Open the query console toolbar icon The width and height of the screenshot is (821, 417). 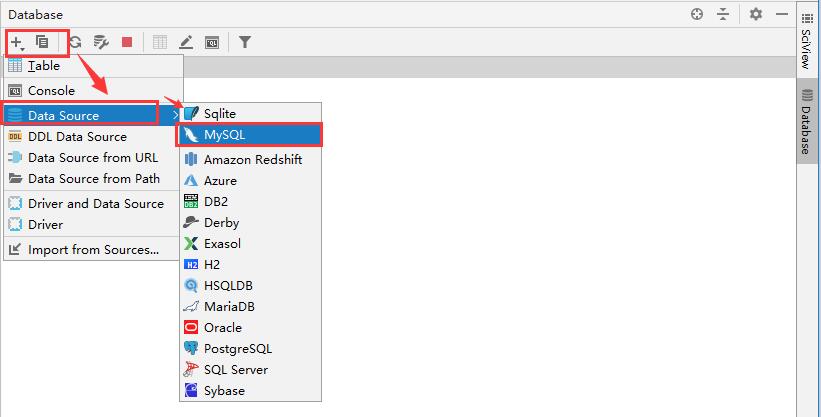point(212,42)
